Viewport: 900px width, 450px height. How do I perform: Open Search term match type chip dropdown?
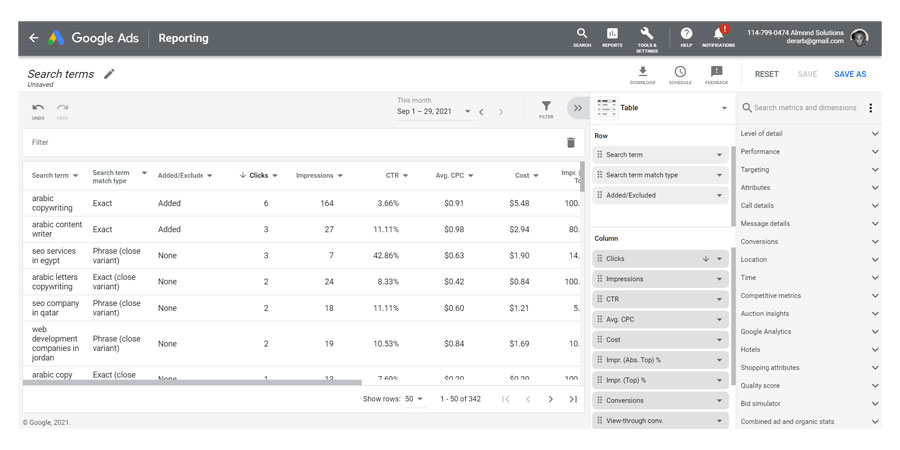click(x=719, y=175)
